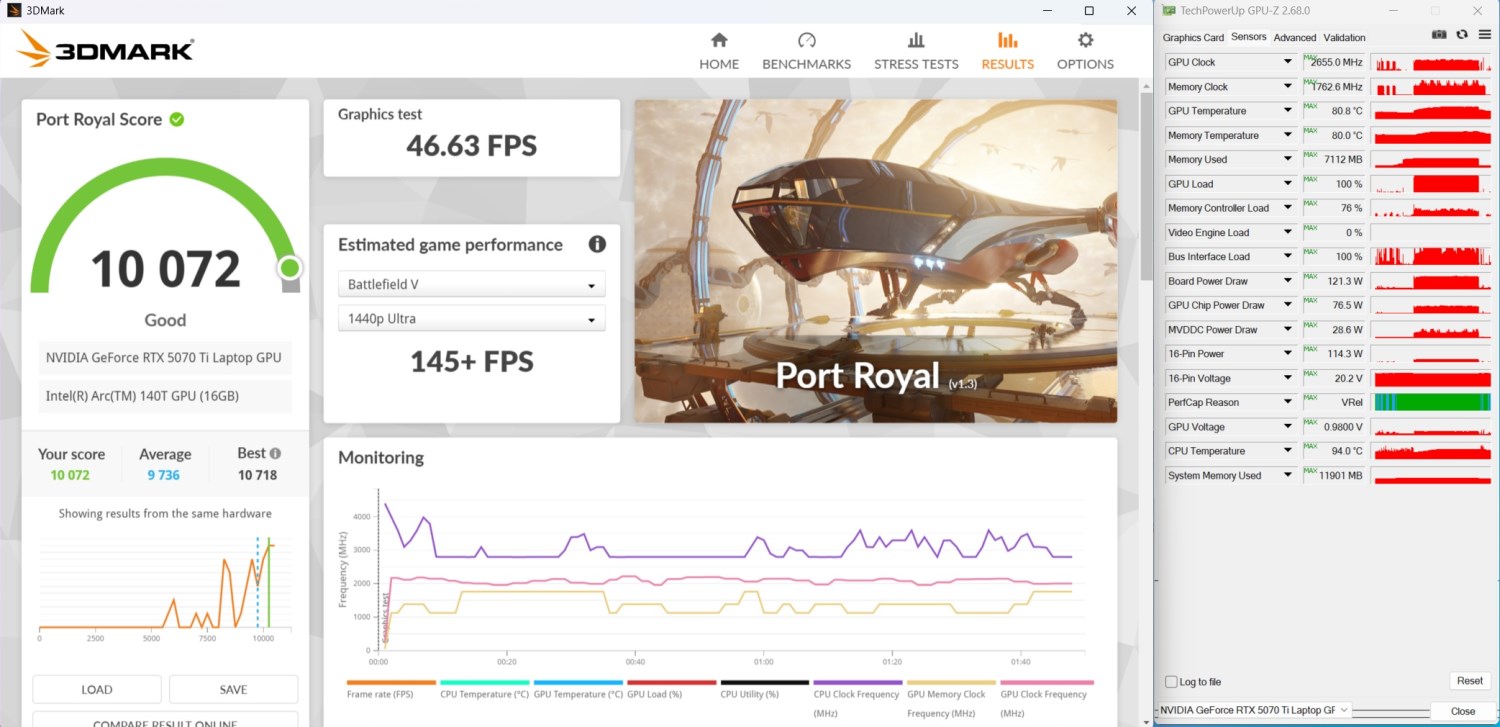Toggle the Log to file checkbox
1500x727 pixels.
tap(1171, 682)
